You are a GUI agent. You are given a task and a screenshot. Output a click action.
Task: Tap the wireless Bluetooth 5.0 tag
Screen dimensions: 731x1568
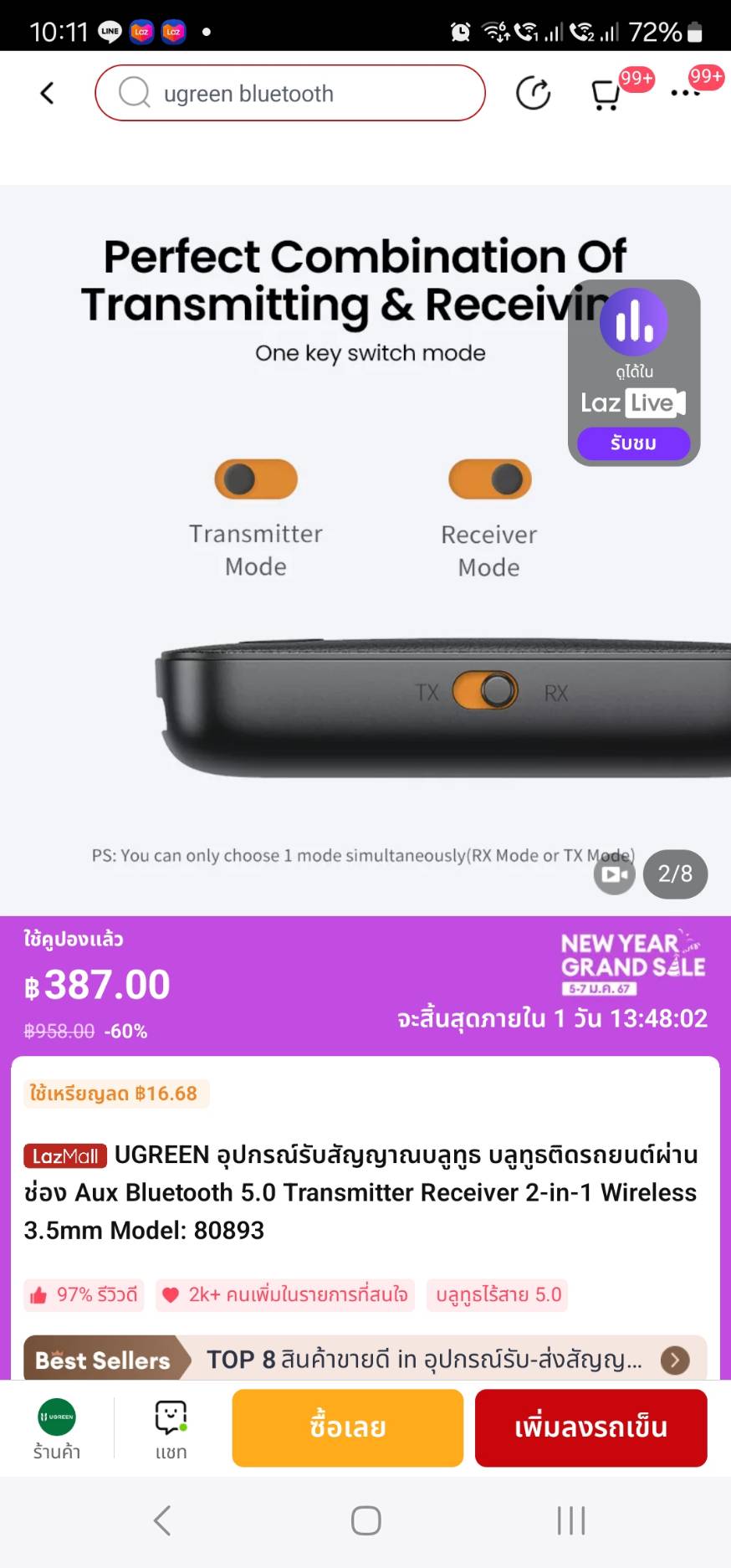click(x=498, y=1295)
